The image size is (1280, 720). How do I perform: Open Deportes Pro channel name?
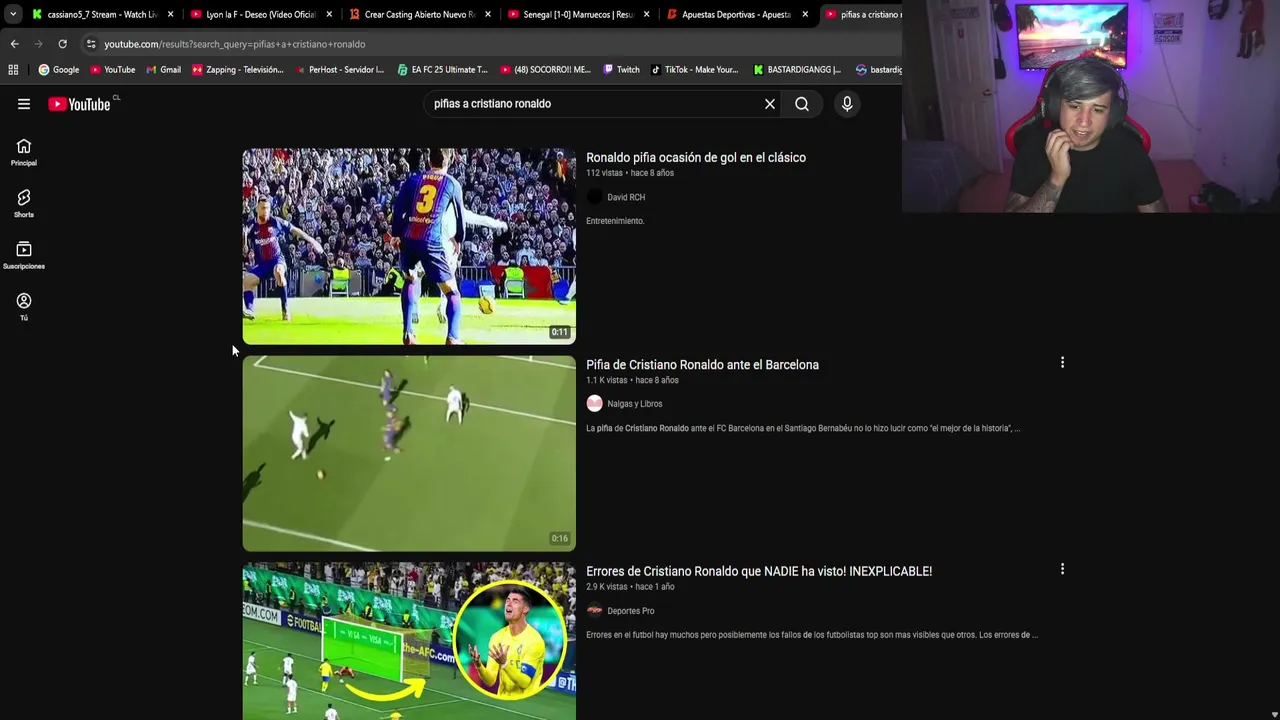[631, 611]
